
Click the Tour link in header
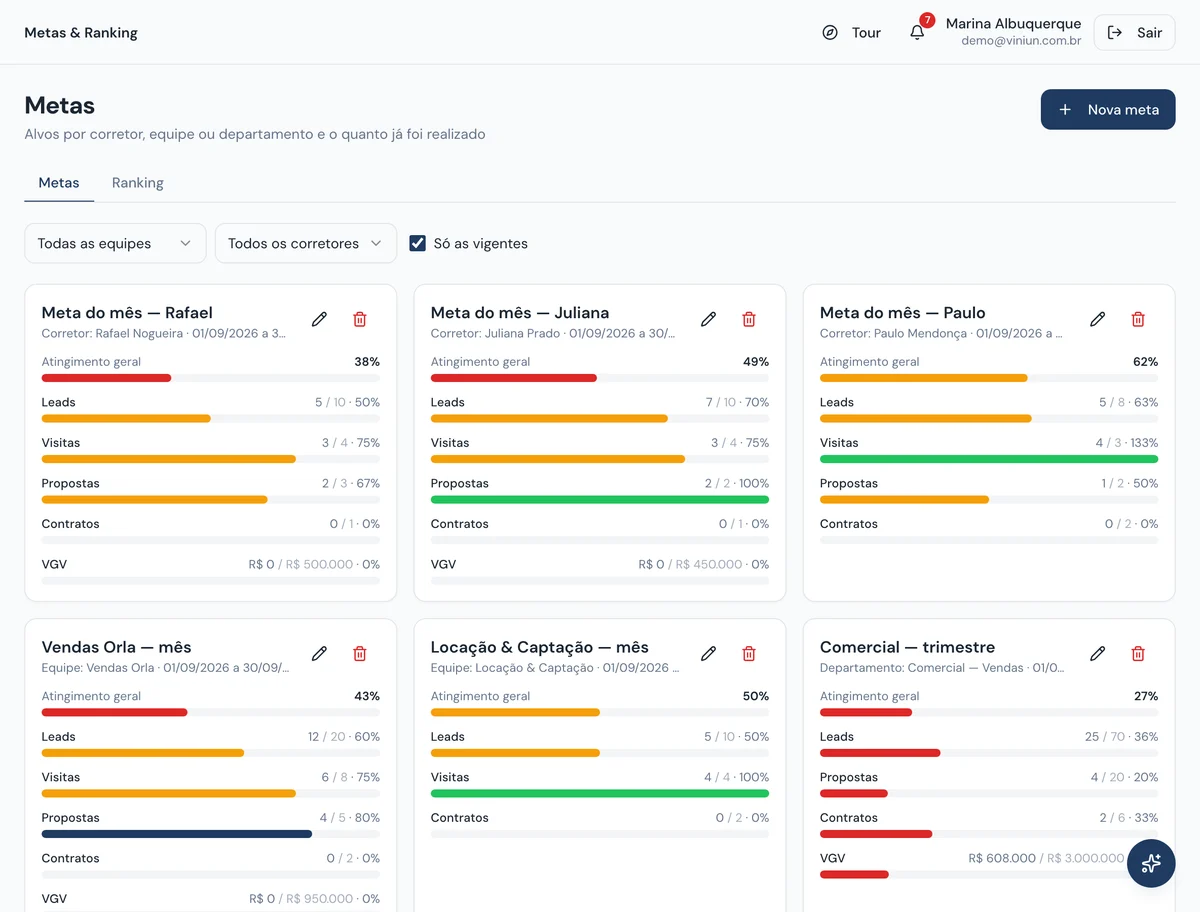pos(852,32)
